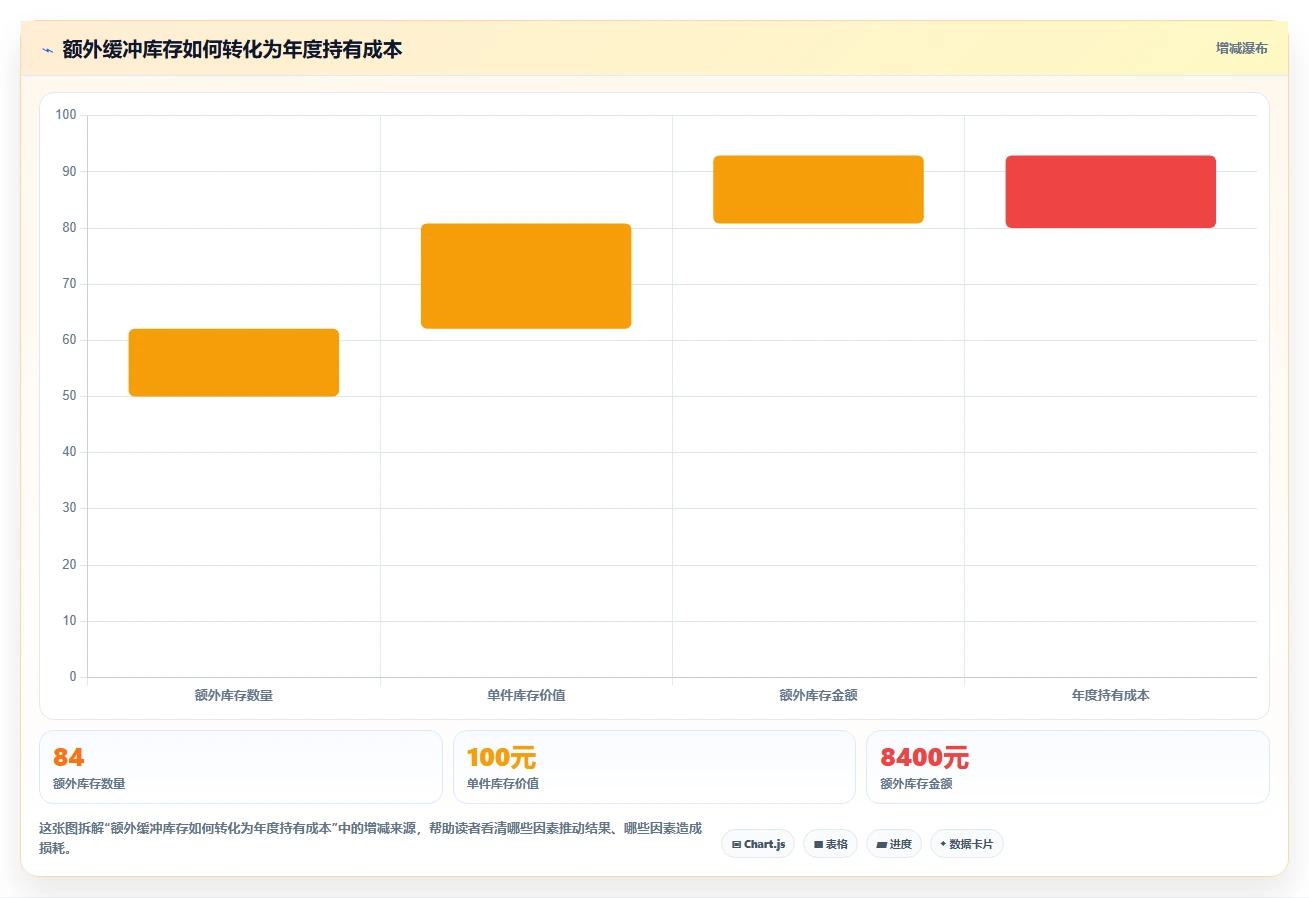Click the title 额外缓冲库存如何转化为年度持有成本
The height and width of the screenshot is (898, 1309).
[232, 49]
